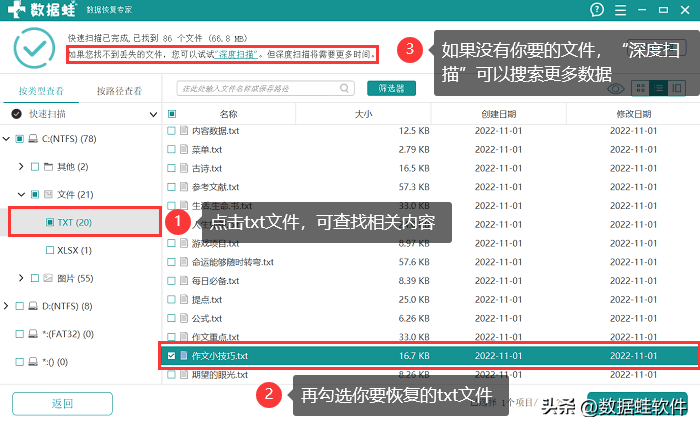This screenshot has width=700, height=428.
Task: Click file icon of 公式.txt
Action: tap(183, 318)
